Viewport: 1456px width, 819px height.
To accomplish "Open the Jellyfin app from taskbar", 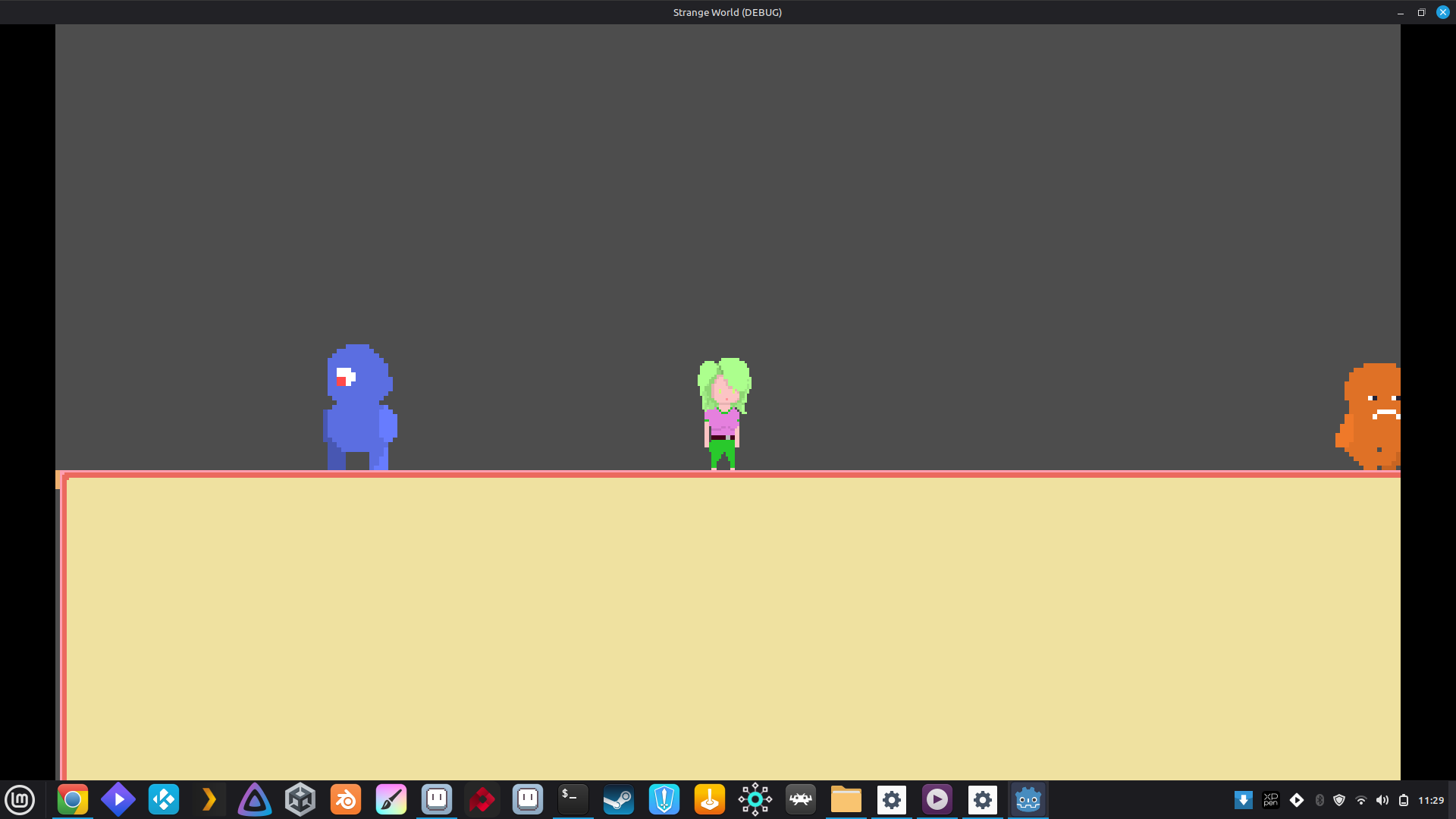I will [x=255, y=800].
